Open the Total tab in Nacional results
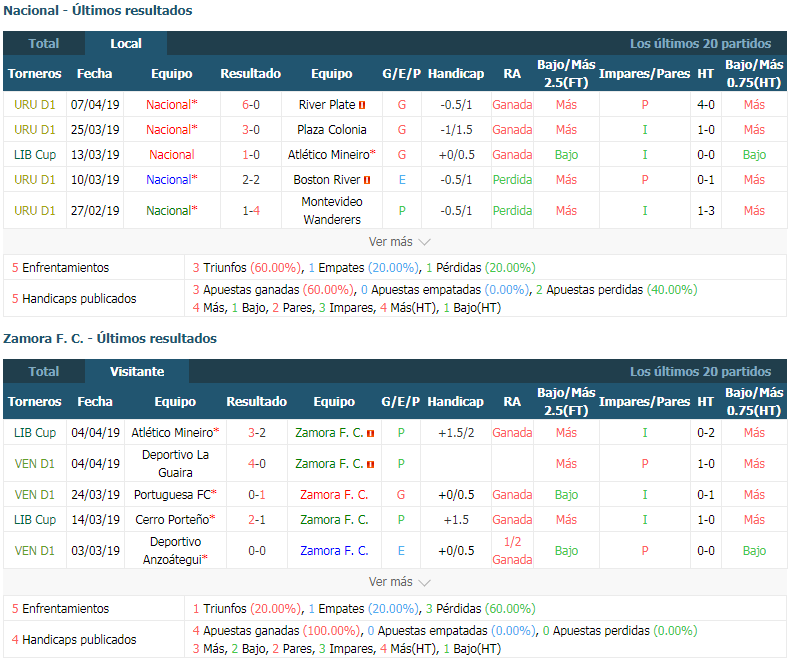The width and height of the screenshot is (789, 658). (44, 44)
